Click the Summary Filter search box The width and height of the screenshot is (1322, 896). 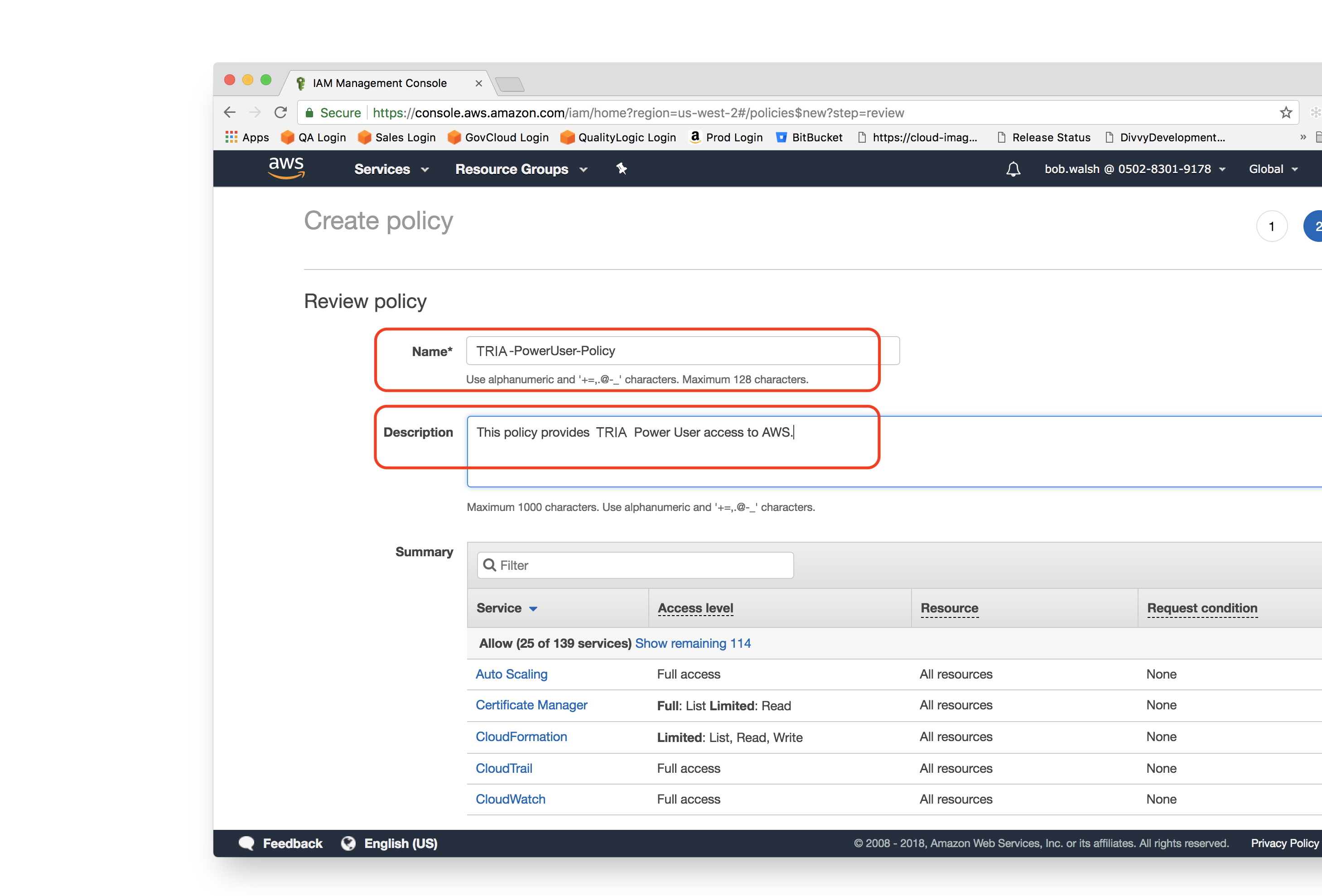[635, 565]
